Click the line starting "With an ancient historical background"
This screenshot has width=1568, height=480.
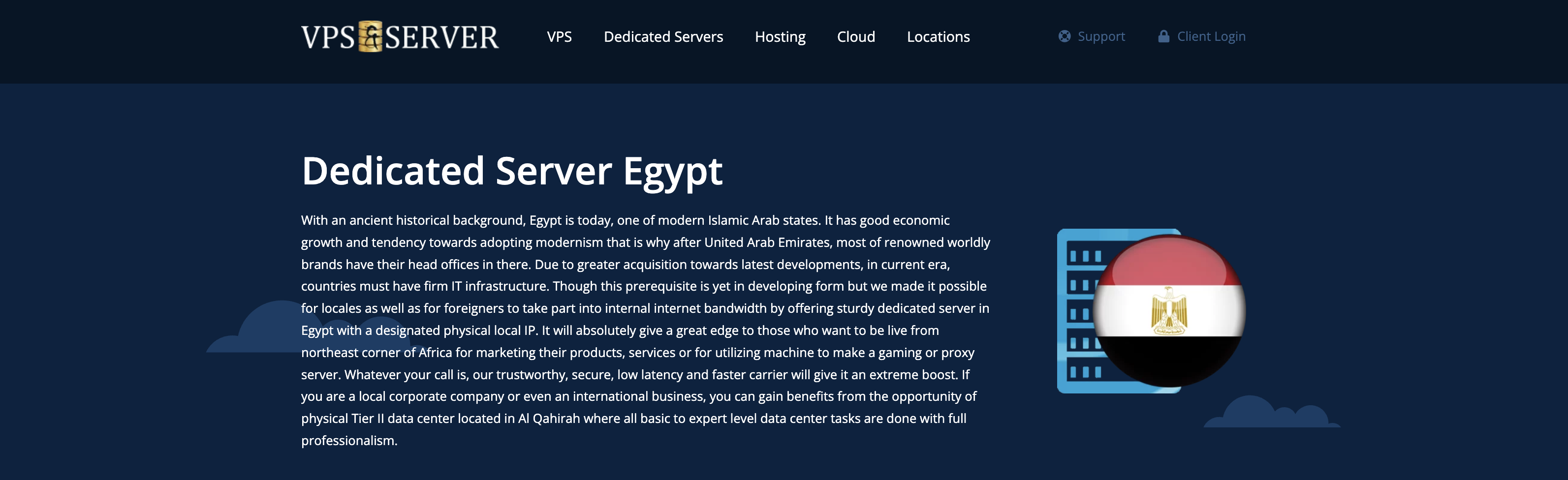pyautogui.click(x=625, y=220)
